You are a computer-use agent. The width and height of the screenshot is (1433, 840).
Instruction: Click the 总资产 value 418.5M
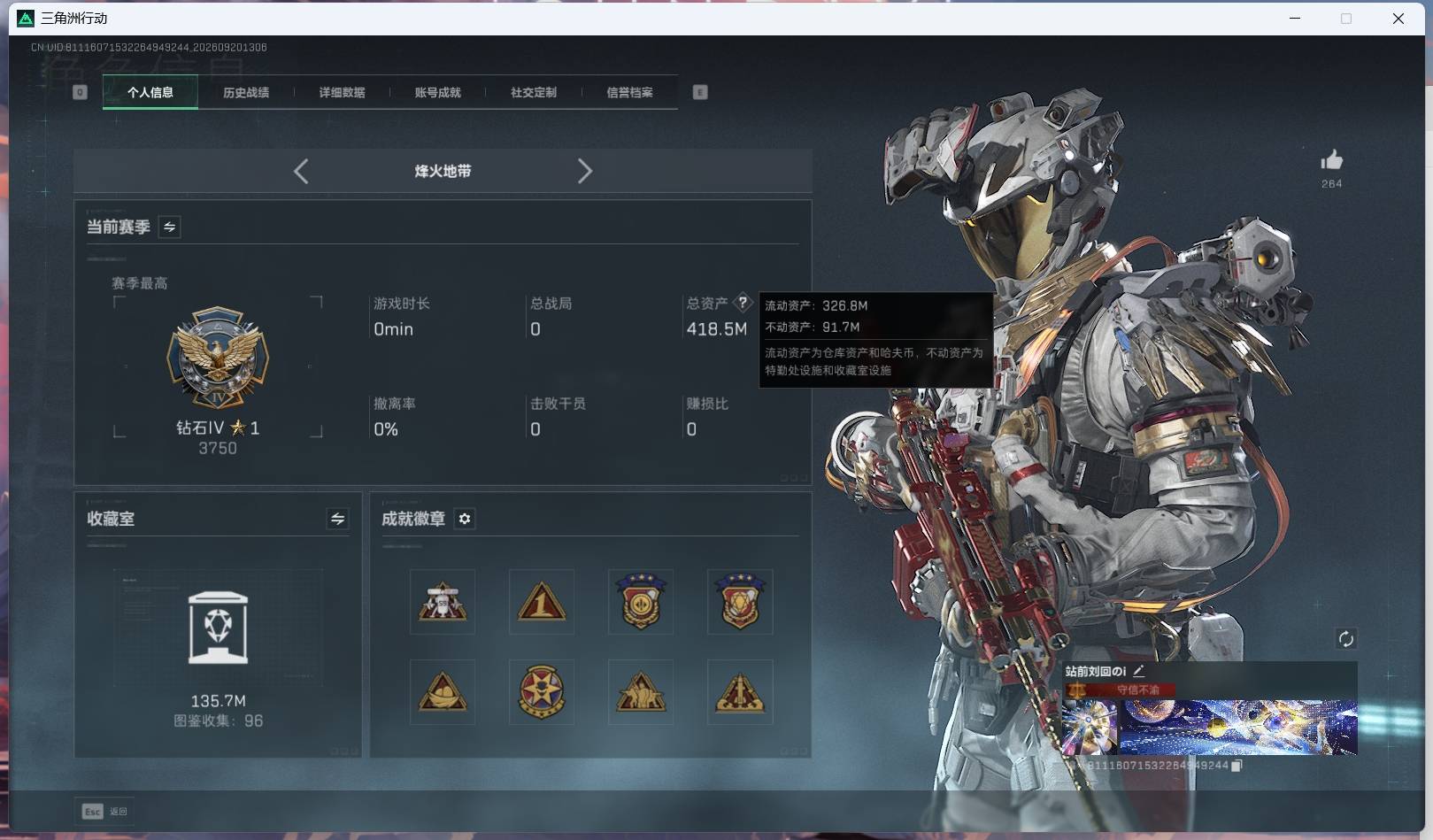tap(717, 329)
